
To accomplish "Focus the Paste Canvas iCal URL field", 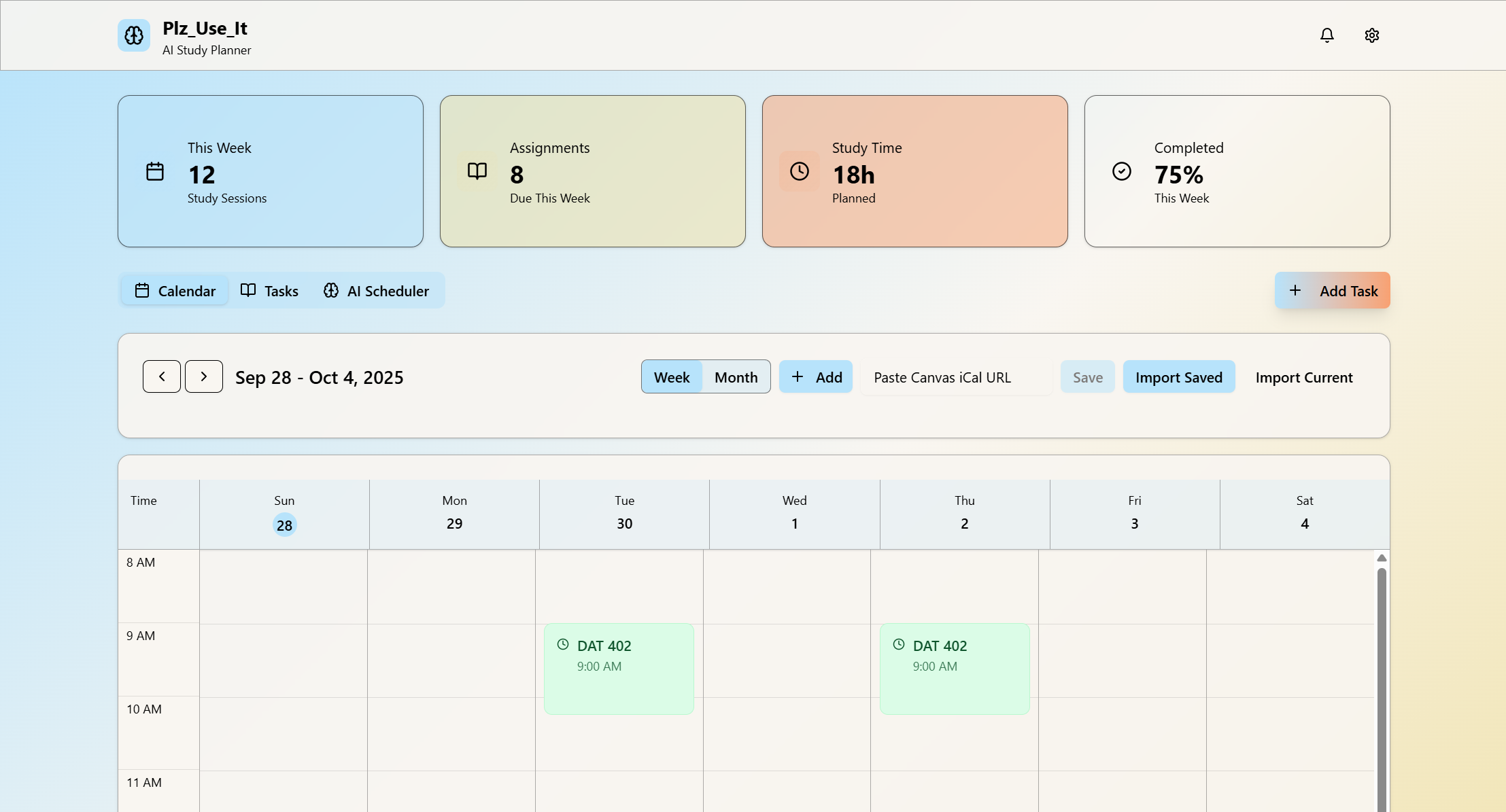I will point(955,377).
